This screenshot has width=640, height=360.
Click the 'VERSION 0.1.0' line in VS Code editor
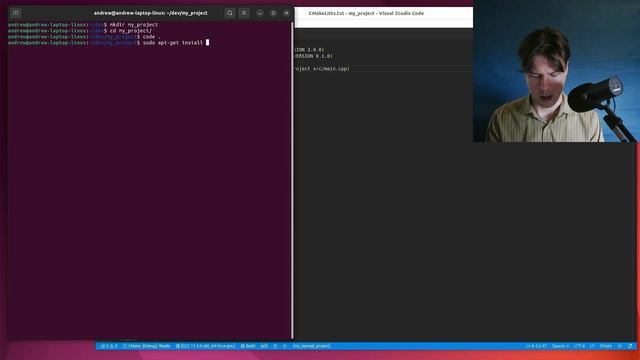(313, 56)
